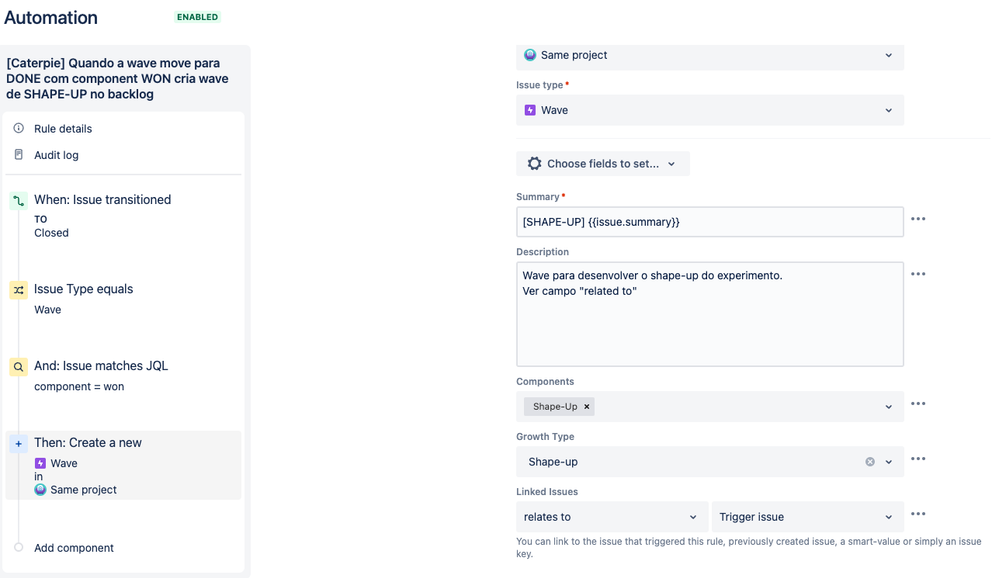
Task: Open the Trigger issue dropdown
Action: coord(808,517)
